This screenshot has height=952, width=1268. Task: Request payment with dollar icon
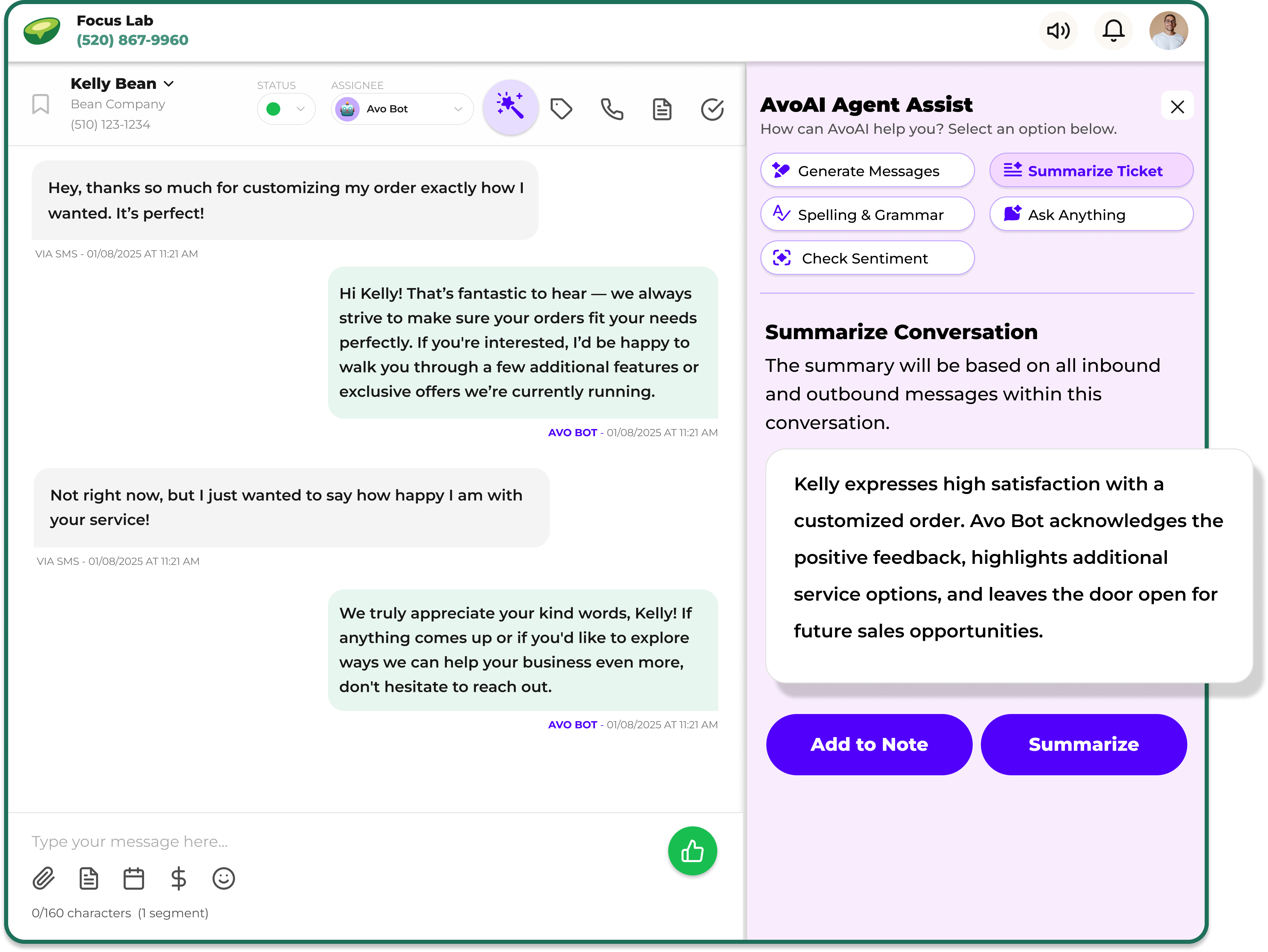(x=178, y=878)
